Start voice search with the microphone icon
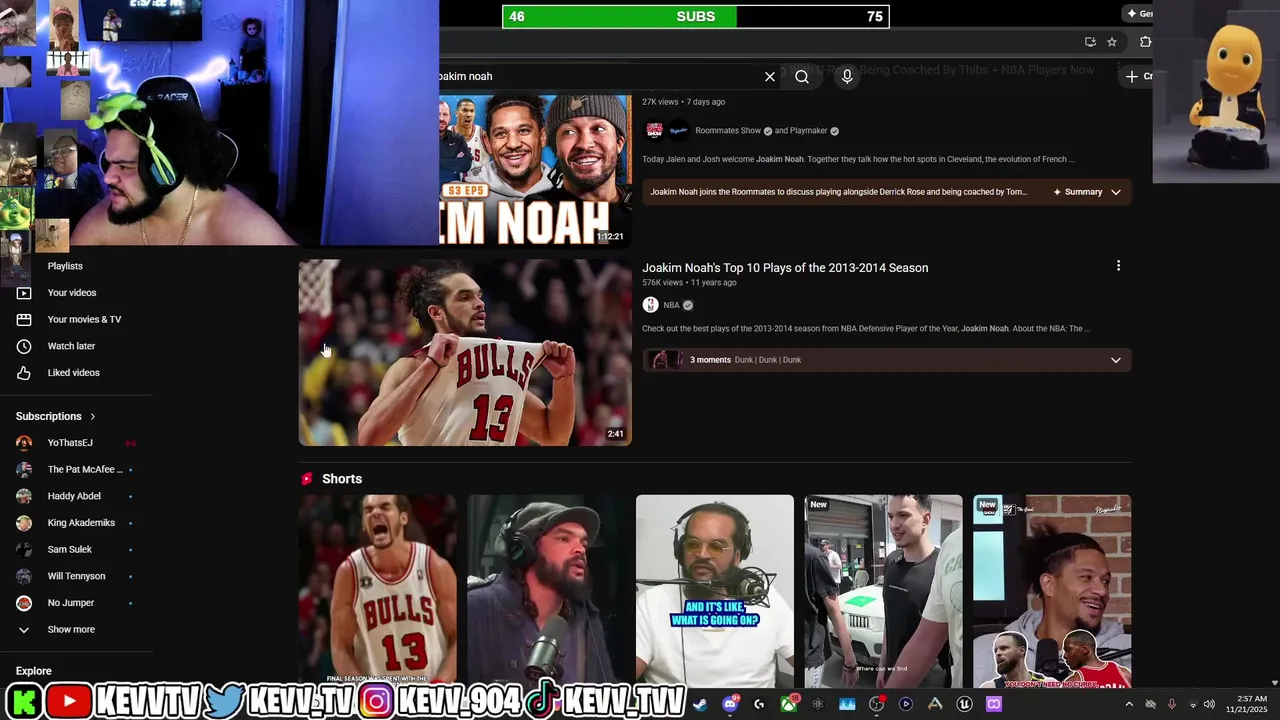The height and width of the screenshot is (720, 1280). click(847, 76)
